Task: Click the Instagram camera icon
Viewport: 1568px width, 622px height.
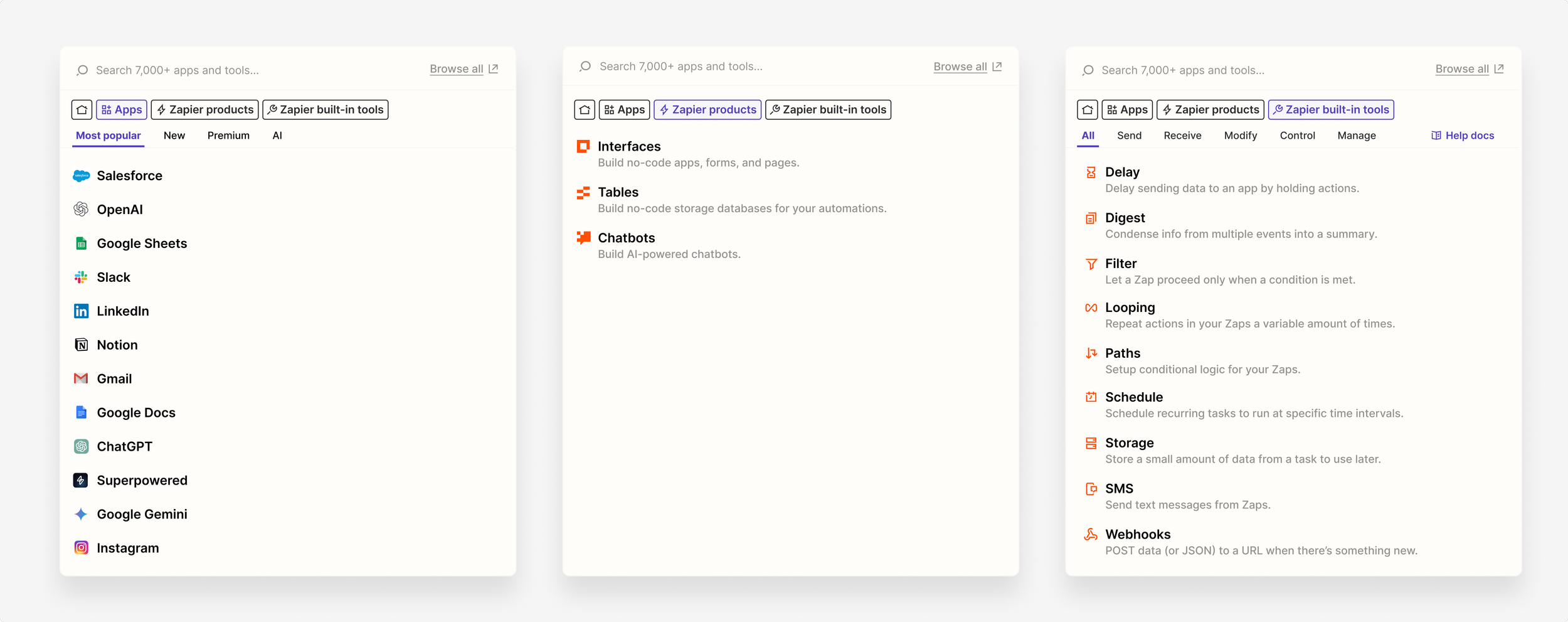Action: tap(81, 548)
